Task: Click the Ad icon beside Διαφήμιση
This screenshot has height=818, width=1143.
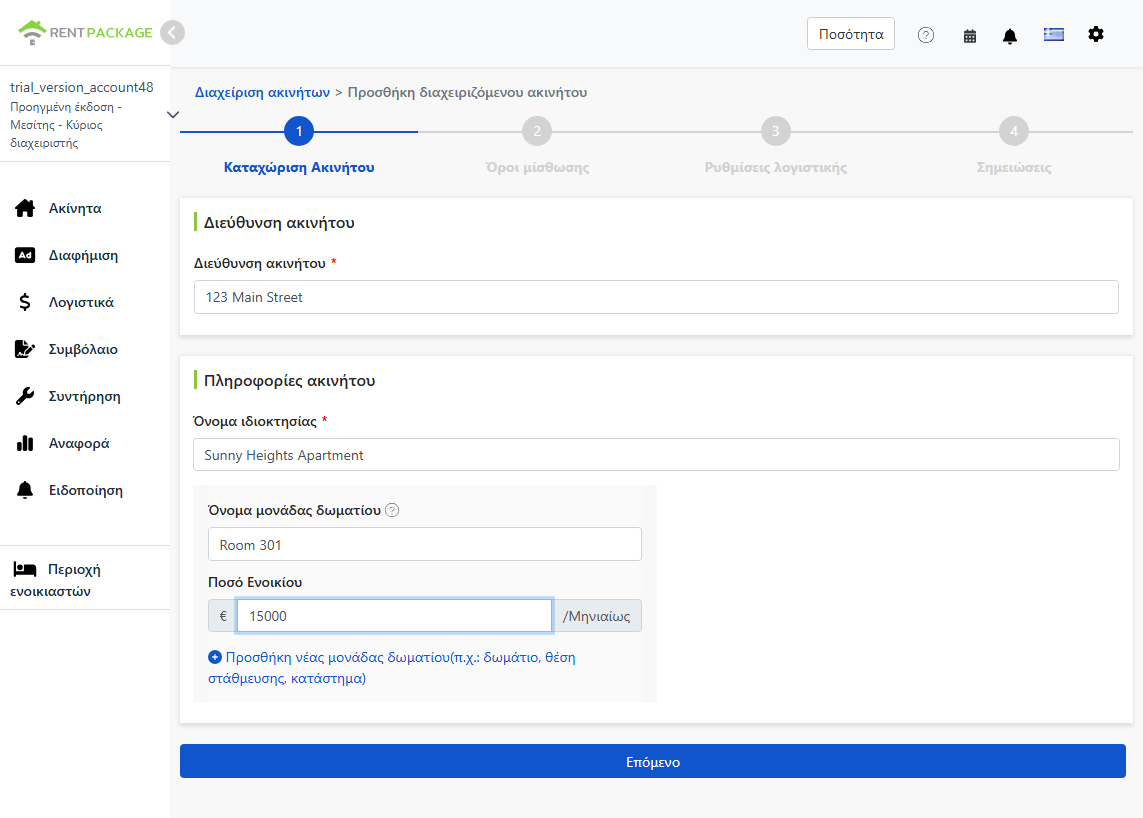Action: 25,255
